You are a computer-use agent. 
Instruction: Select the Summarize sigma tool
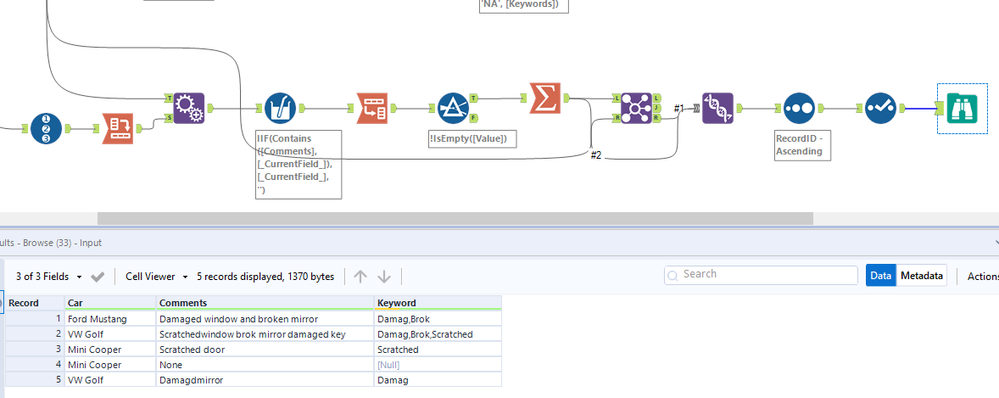click(545, 98)
